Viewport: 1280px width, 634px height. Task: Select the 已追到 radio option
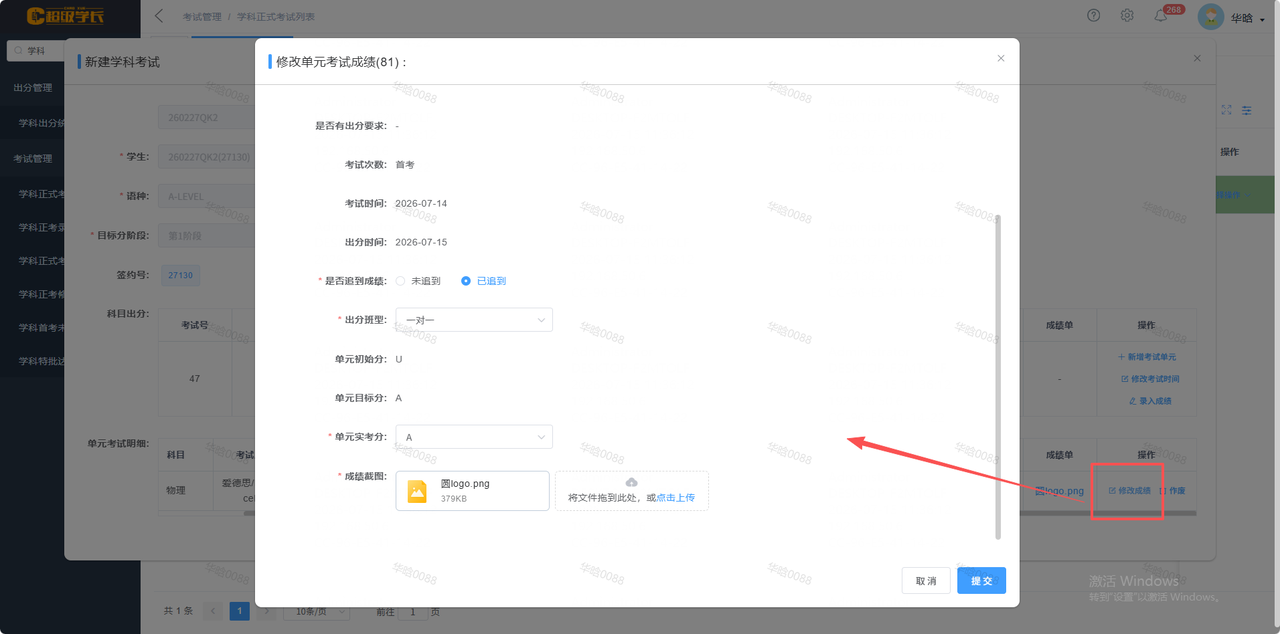click(x=483, y=281)
